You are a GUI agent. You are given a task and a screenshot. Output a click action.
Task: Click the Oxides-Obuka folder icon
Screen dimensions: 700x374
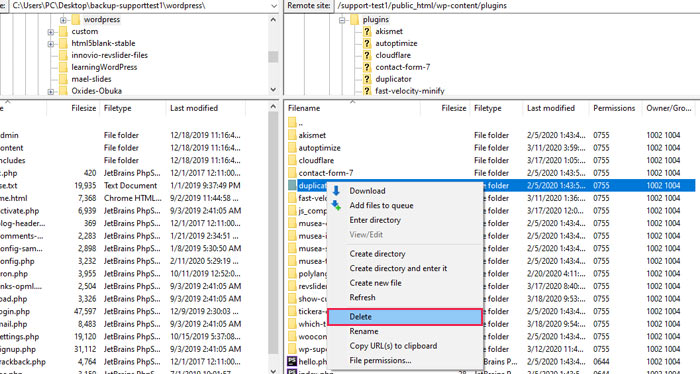[63, 91]
